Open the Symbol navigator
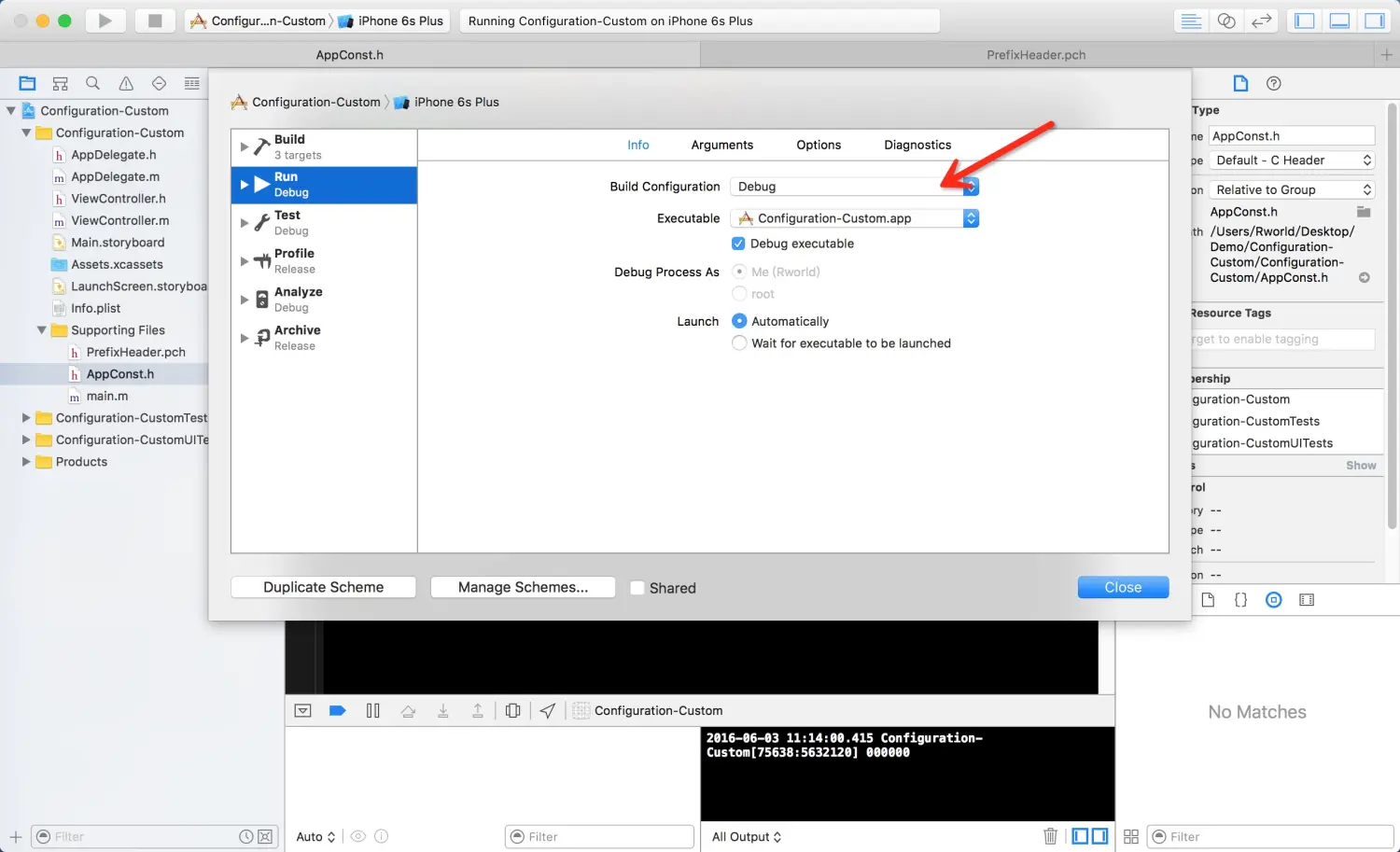1400x852 pixels. point(60,83)
